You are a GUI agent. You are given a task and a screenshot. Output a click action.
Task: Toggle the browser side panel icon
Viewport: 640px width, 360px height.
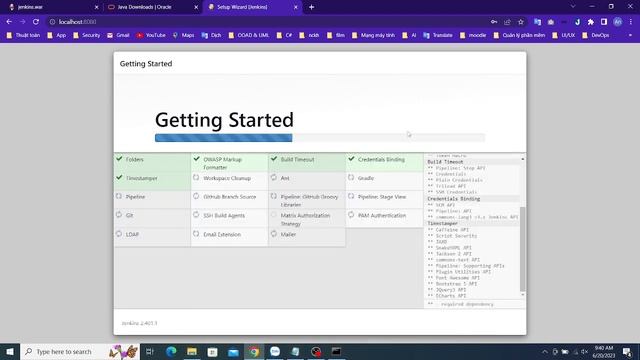tap(604, 22)
